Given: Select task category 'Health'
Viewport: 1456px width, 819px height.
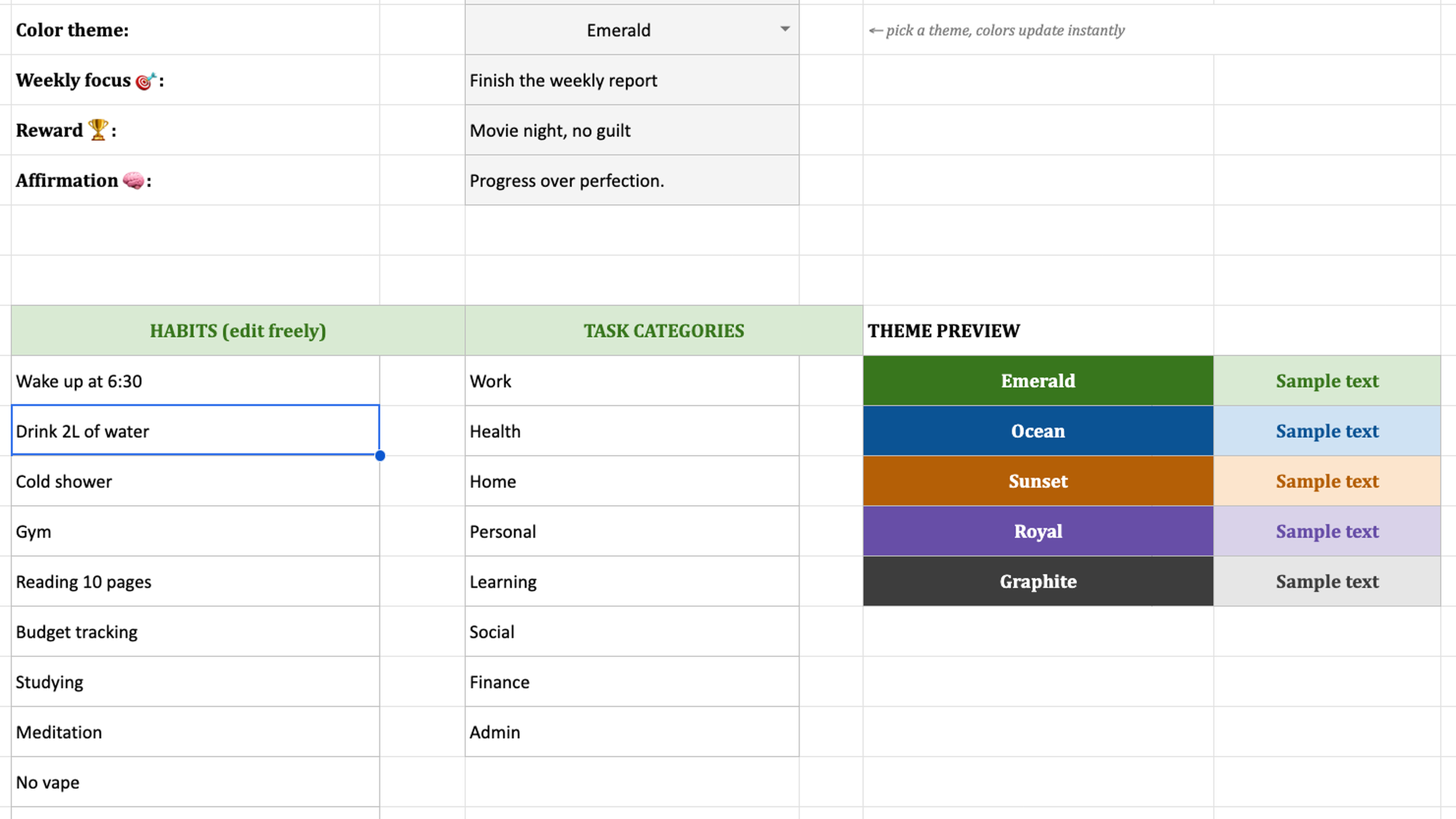Looking at the screenshot, I should [632, 431].
